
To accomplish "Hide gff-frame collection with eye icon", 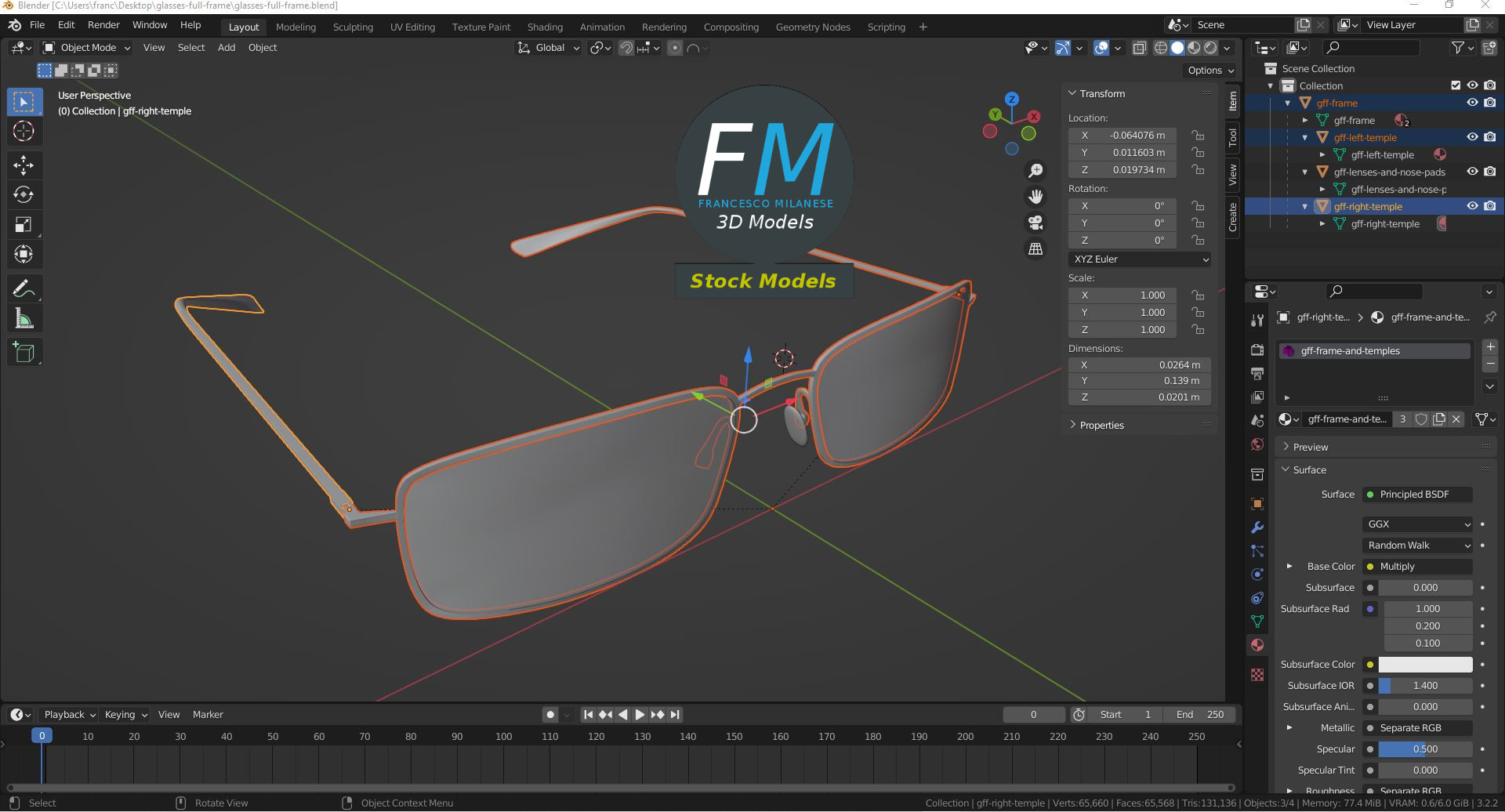I will click(1472, 103).
